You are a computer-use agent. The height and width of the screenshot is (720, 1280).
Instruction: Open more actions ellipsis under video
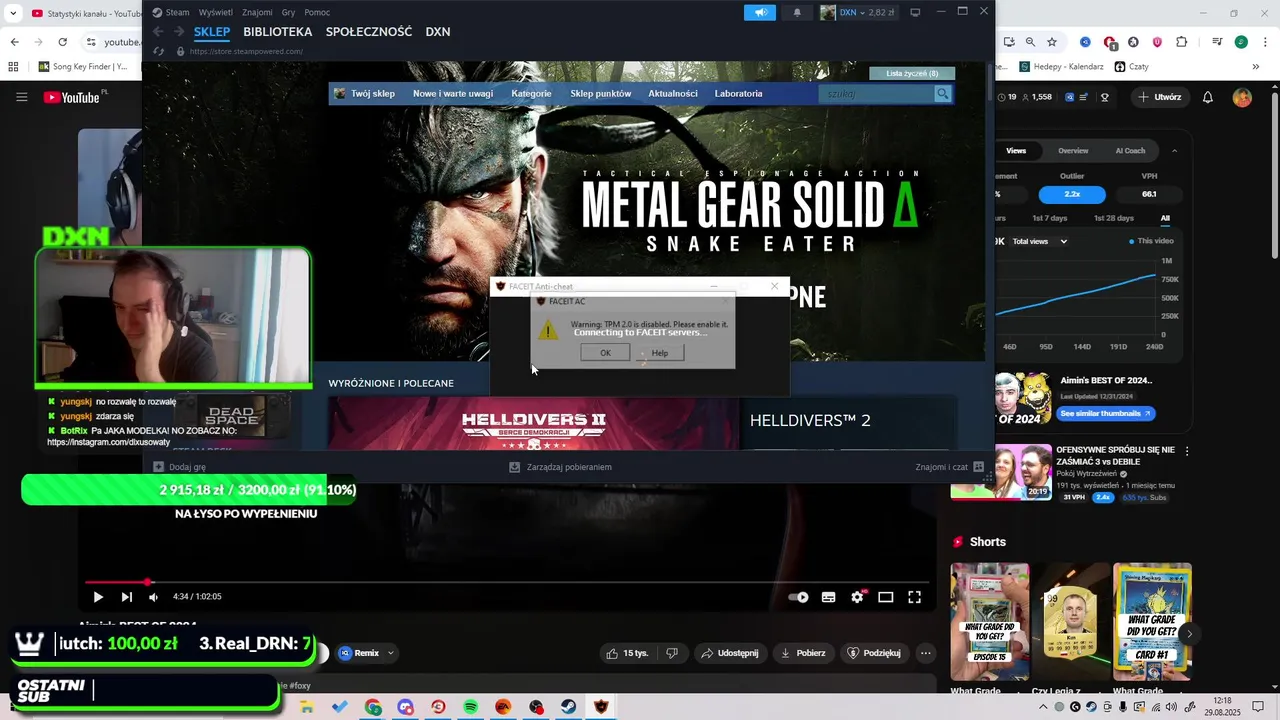pos(925,653)
